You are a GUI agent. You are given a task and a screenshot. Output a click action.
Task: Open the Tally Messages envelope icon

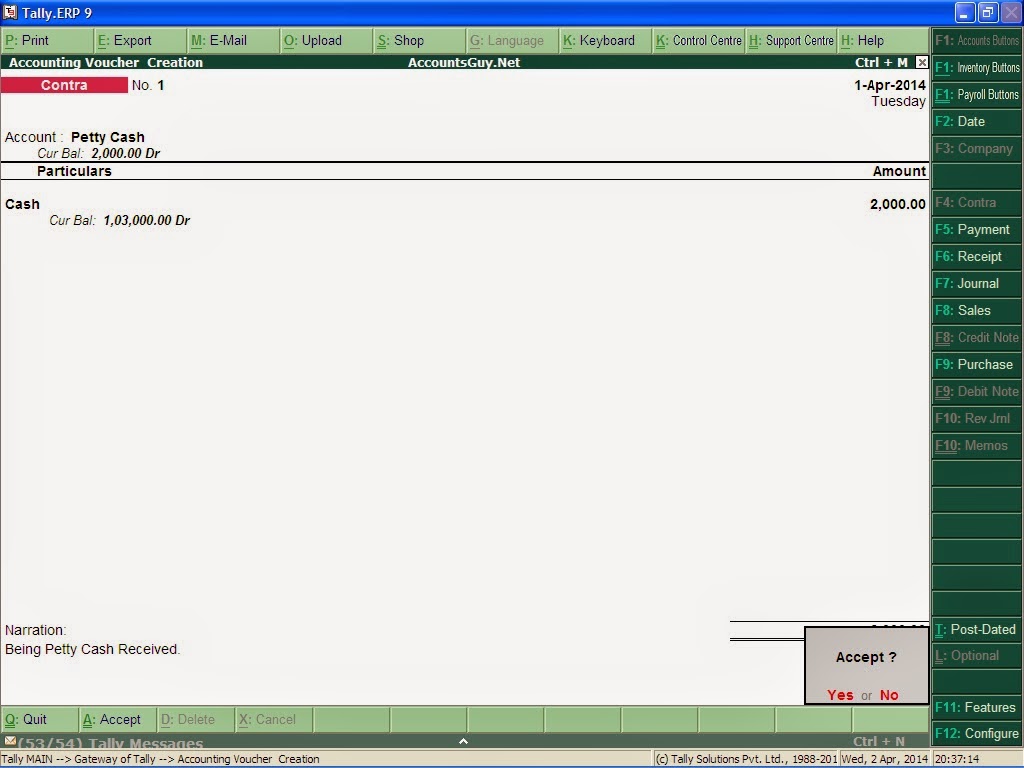click(10, 741)
